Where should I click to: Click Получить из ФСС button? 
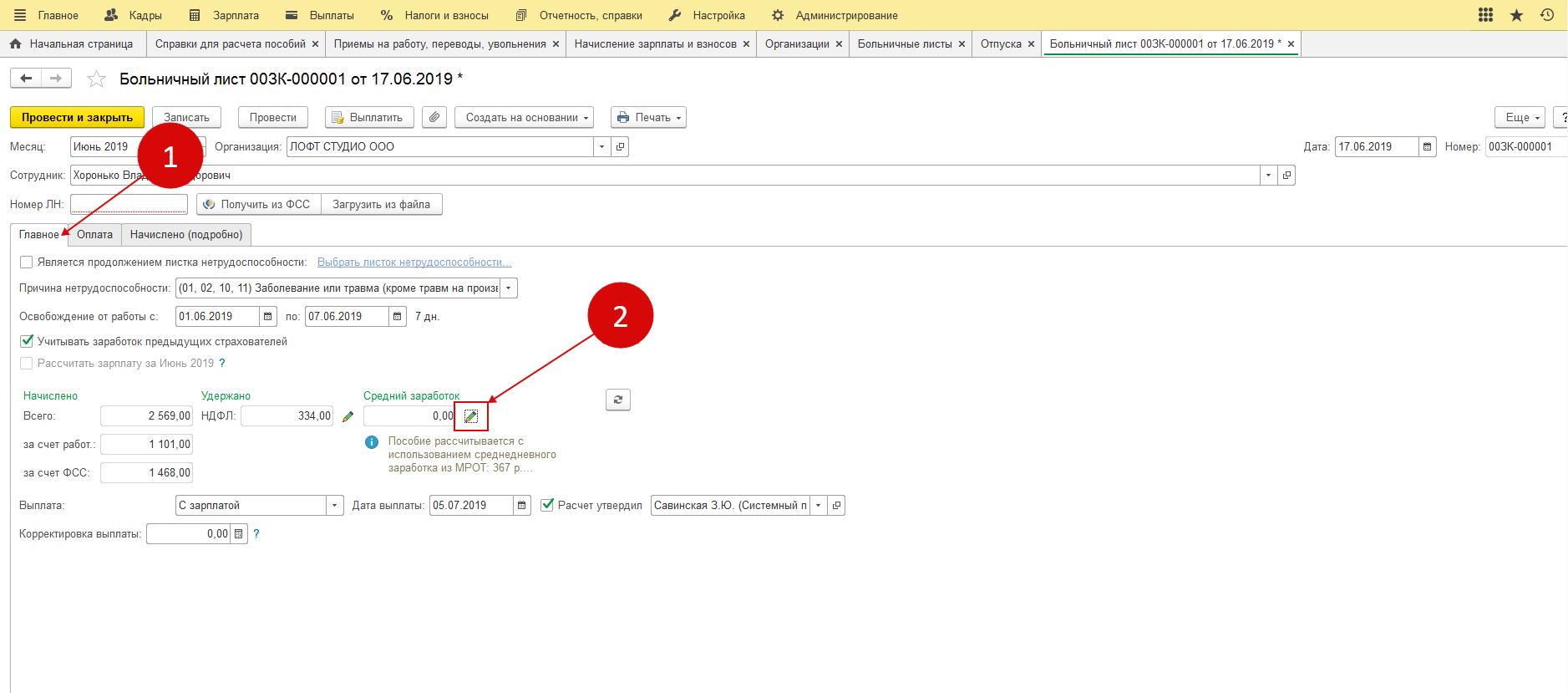pyautogui.click(x=258, y=204)
